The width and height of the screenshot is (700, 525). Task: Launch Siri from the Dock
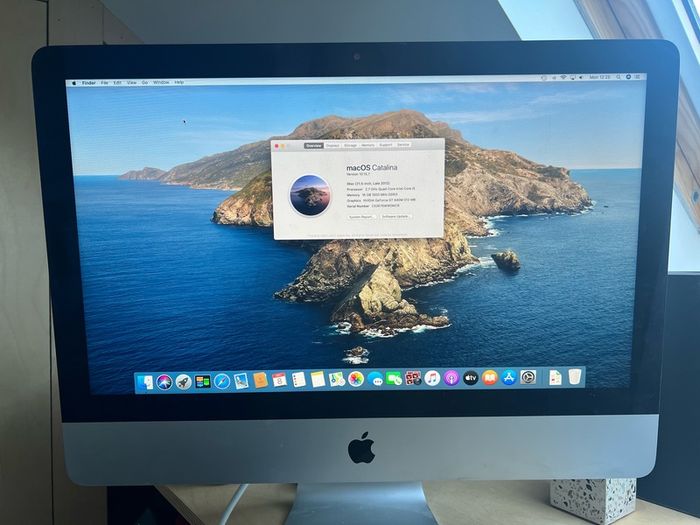pyautogui.click(x=164, y=382)
